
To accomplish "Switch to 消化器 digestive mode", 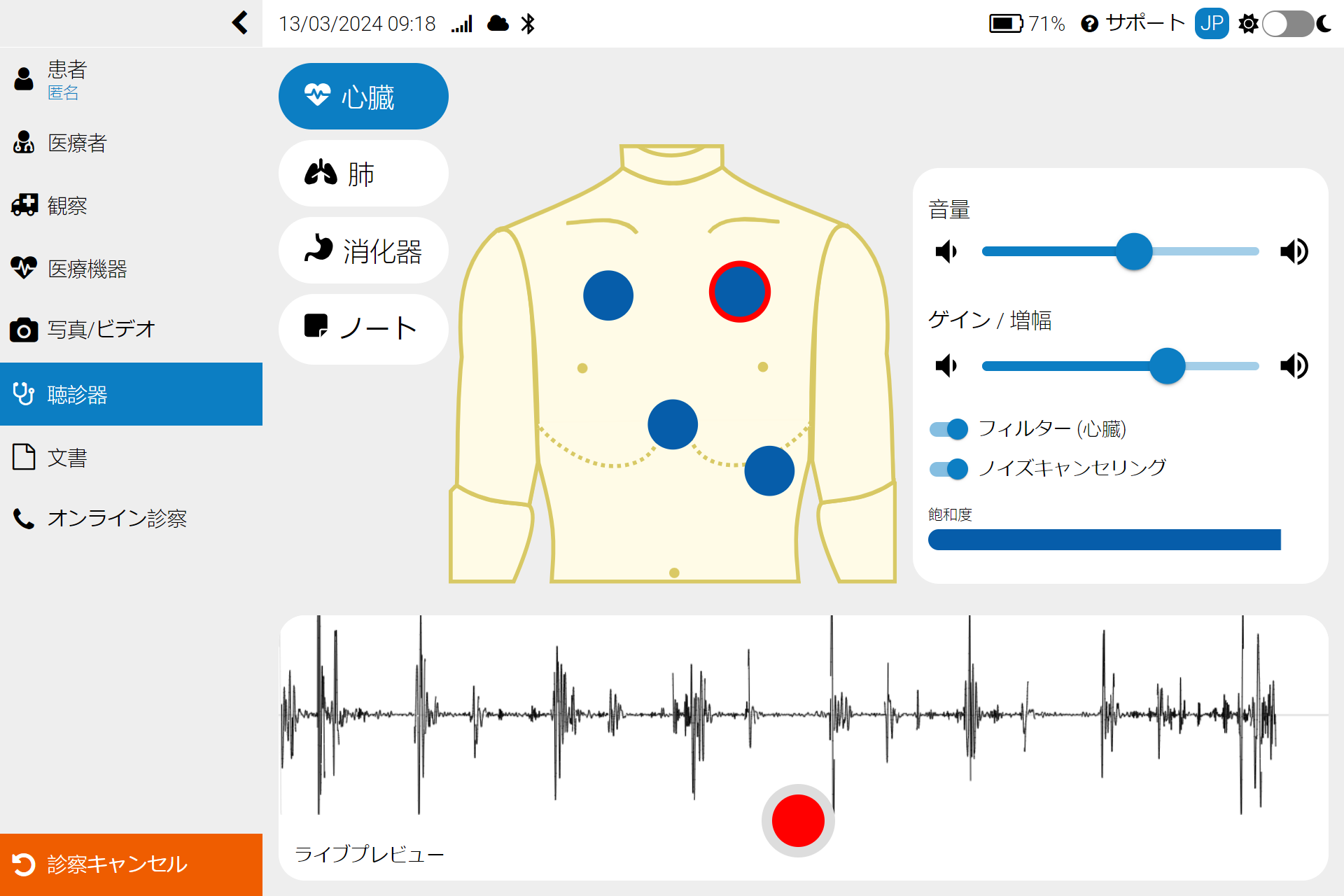I will pos(363,251).
